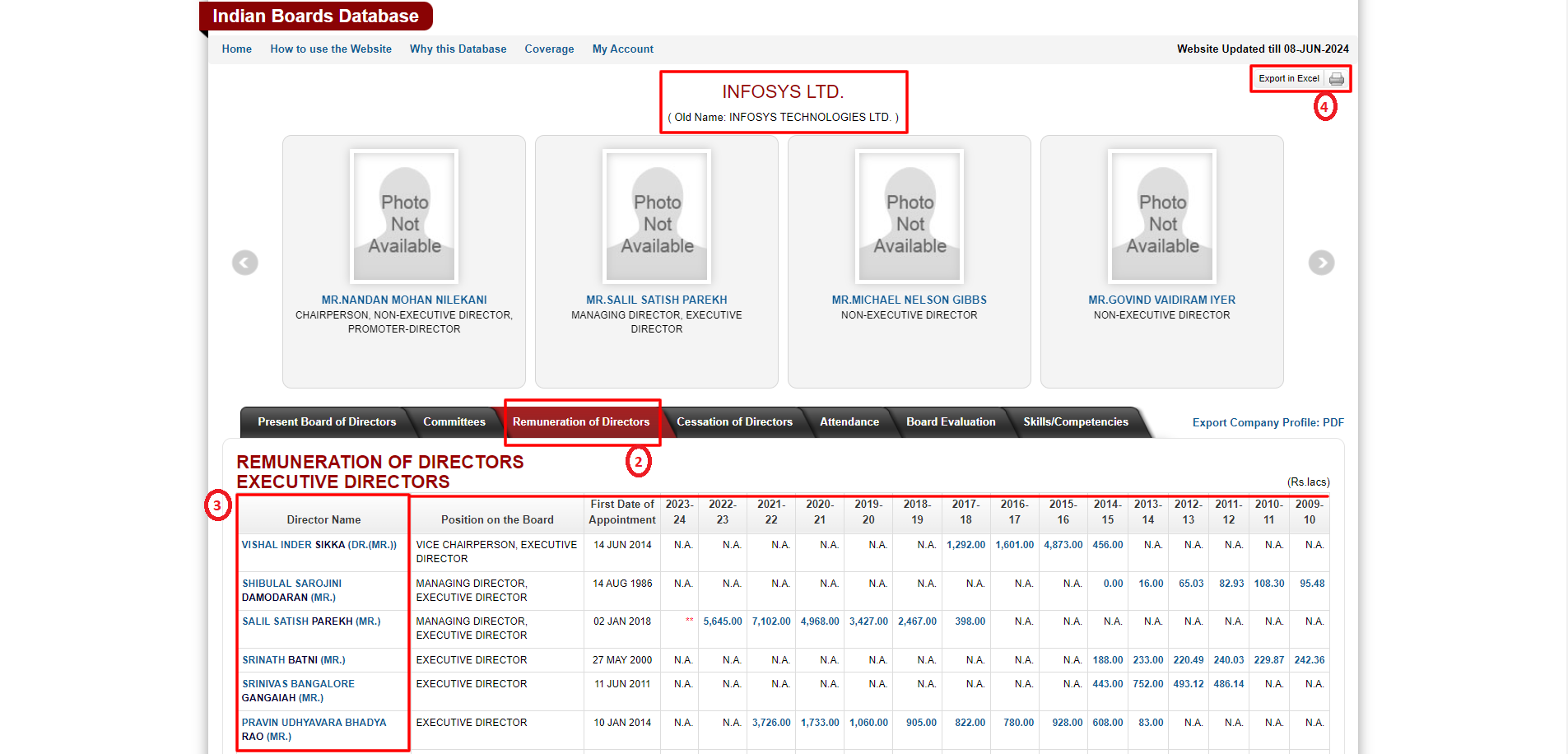The height and width of the screenshot is (754, 1568).
Task: Open My Account
Action: [623, 49]
